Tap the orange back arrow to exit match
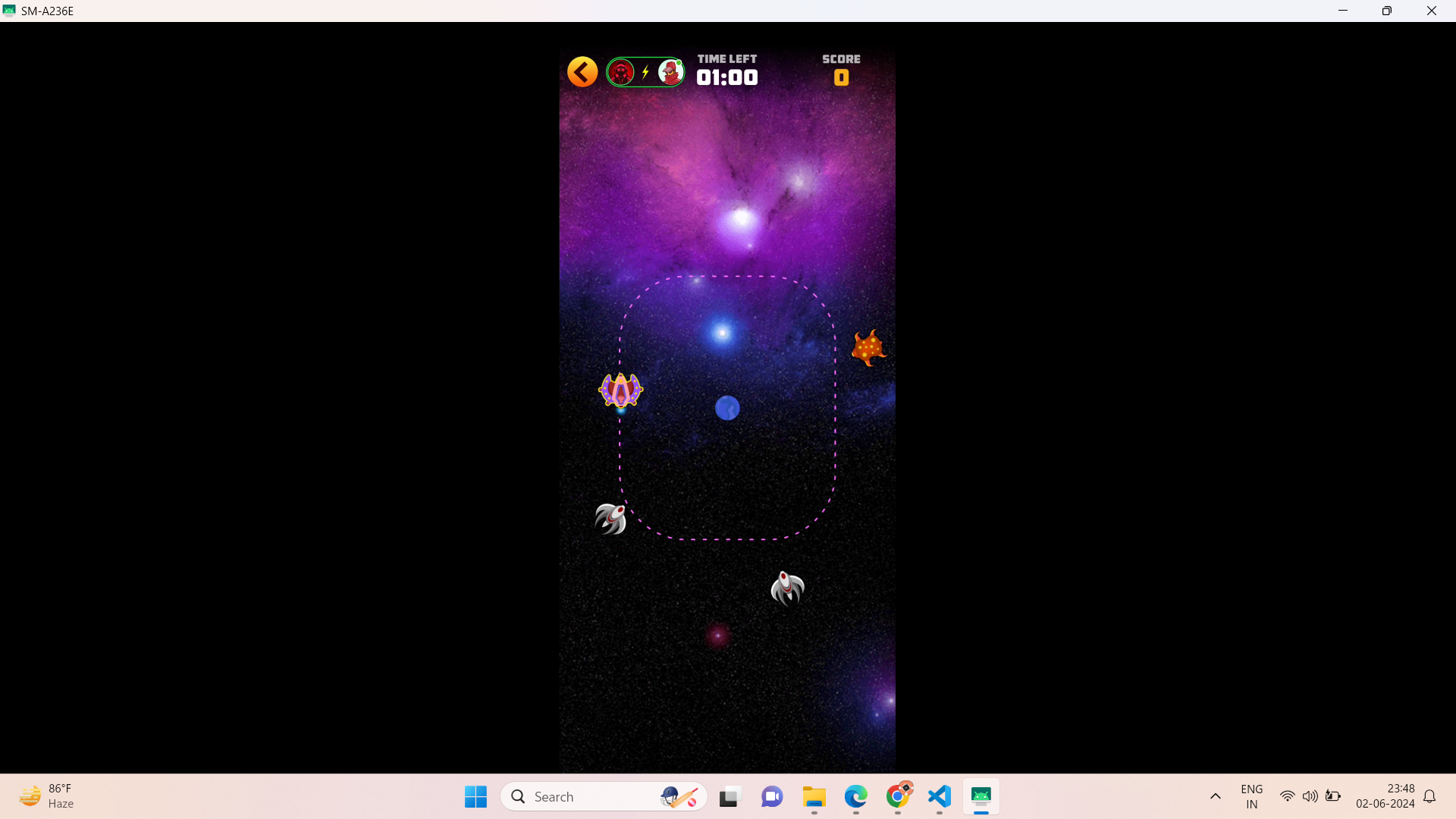1456x819 pixels. click(x=581, y=71)
